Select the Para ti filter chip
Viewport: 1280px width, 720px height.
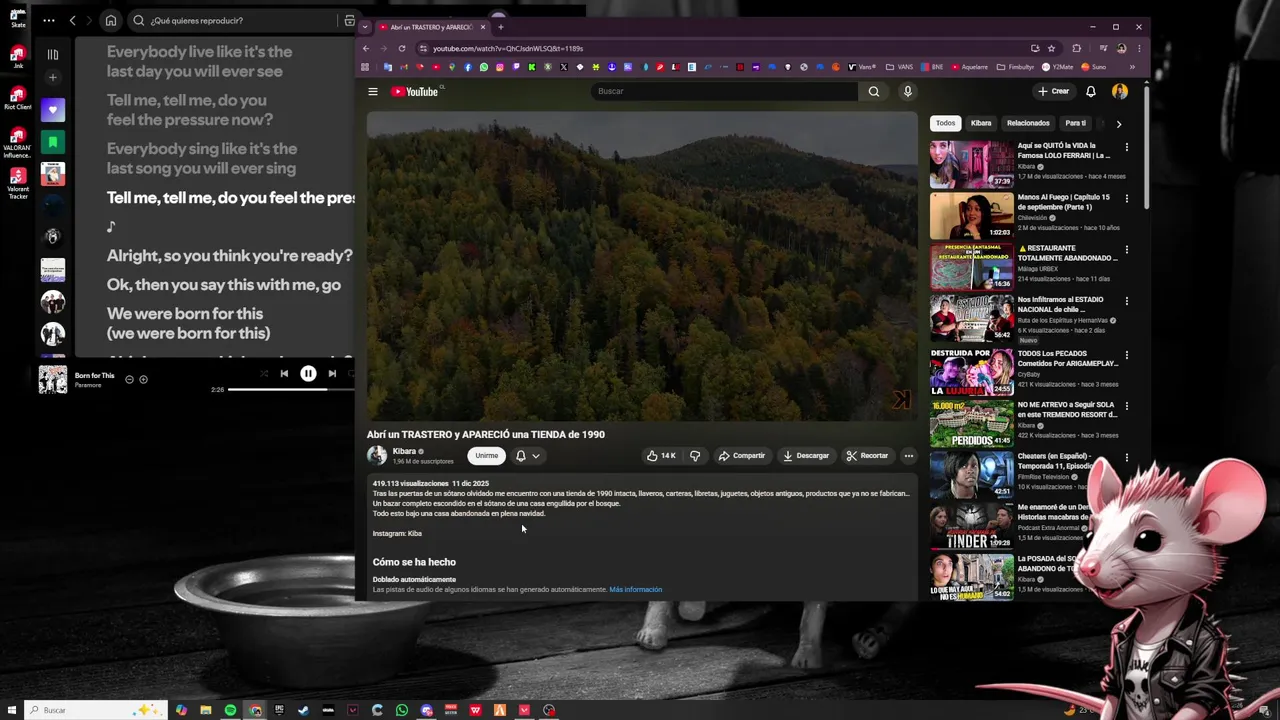1076,123
